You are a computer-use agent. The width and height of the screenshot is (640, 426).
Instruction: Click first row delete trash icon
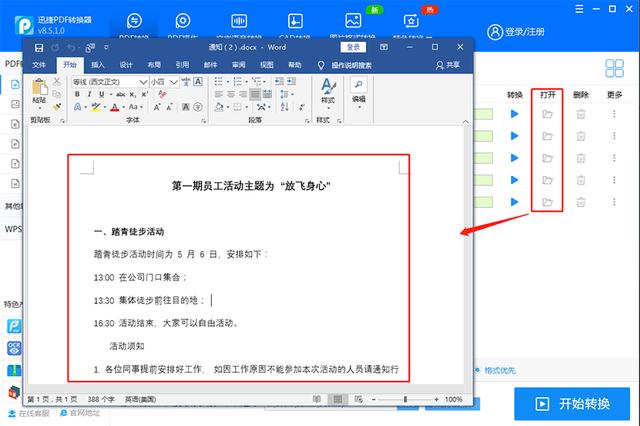point(581,114)
